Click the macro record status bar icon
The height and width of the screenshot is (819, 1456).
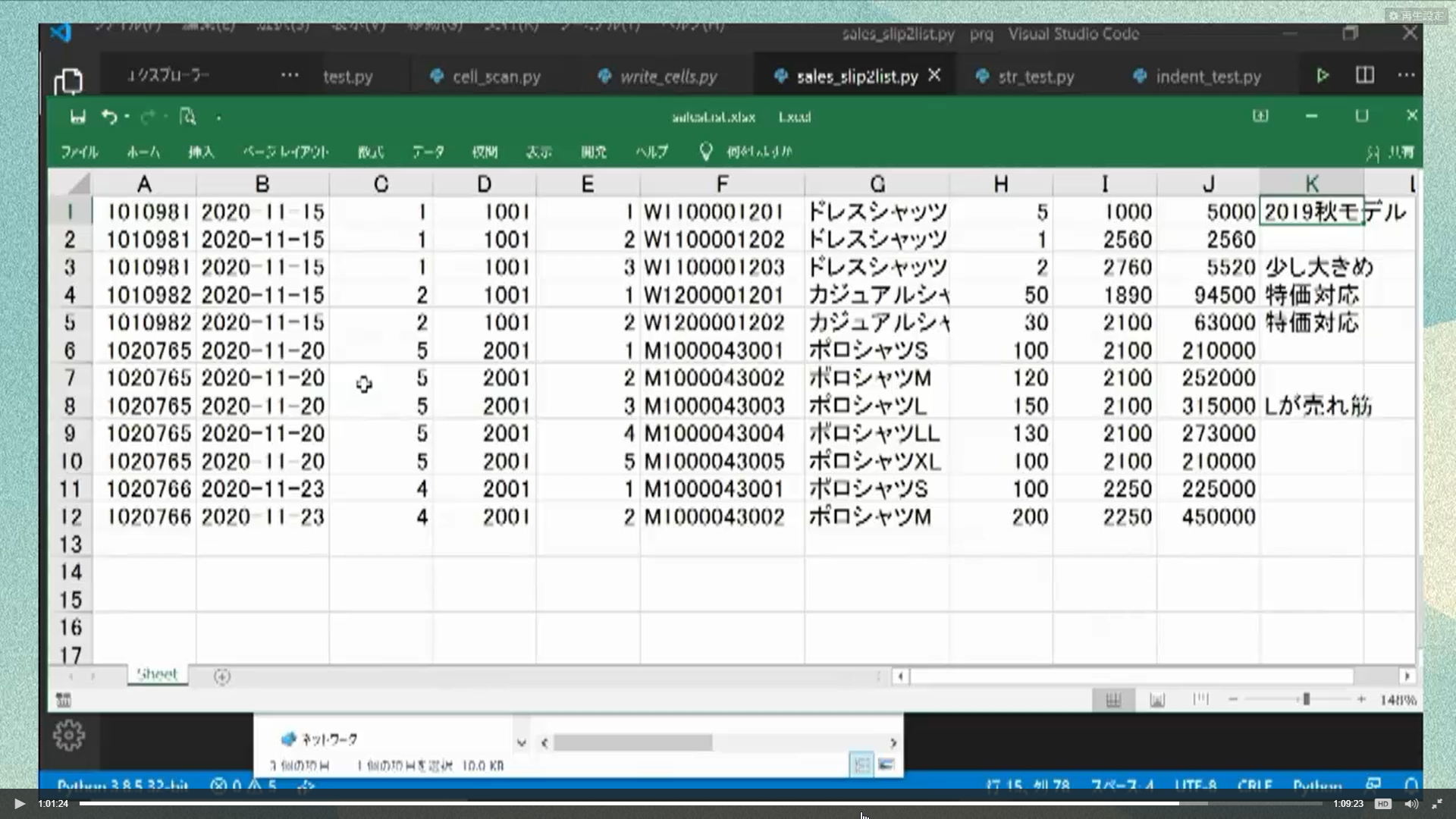[x=64, y=699]
